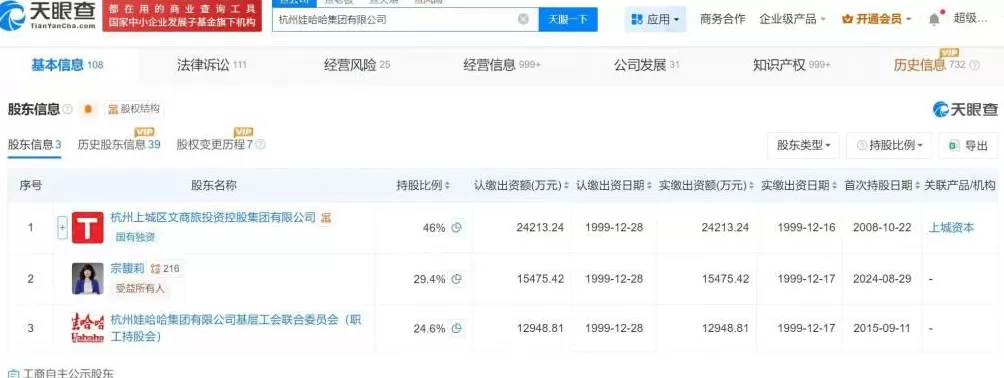Viewport: 1004px width, 378px height.
Task: Switch to the 经营信息 tab
Action: click(x=502, y=65)
